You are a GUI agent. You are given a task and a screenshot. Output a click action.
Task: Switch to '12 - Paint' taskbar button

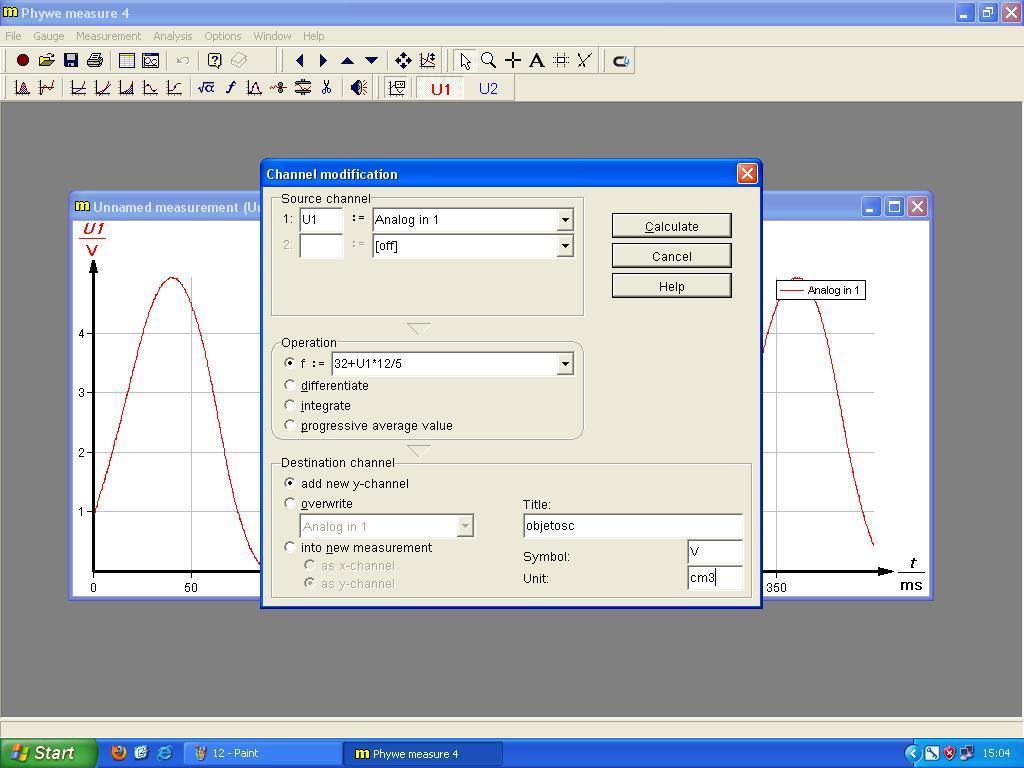coord(263,754)
